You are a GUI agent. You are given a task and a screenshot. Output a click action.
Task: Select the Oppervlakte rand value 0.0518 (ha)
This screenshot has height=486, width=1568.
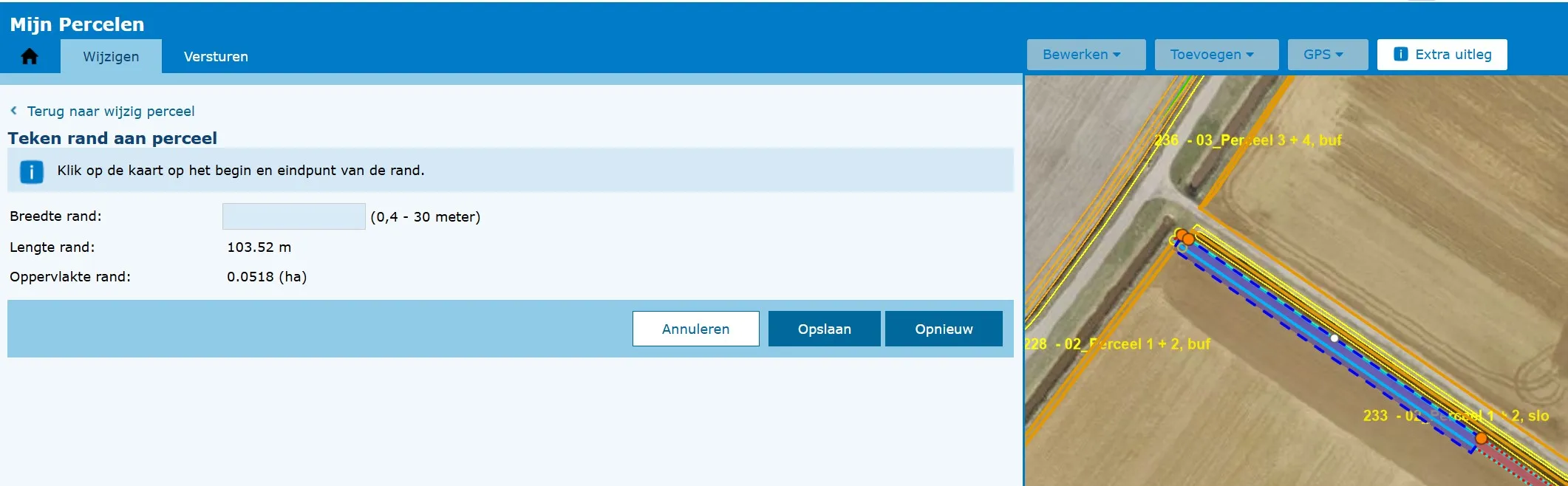click(x=267, y=277)
